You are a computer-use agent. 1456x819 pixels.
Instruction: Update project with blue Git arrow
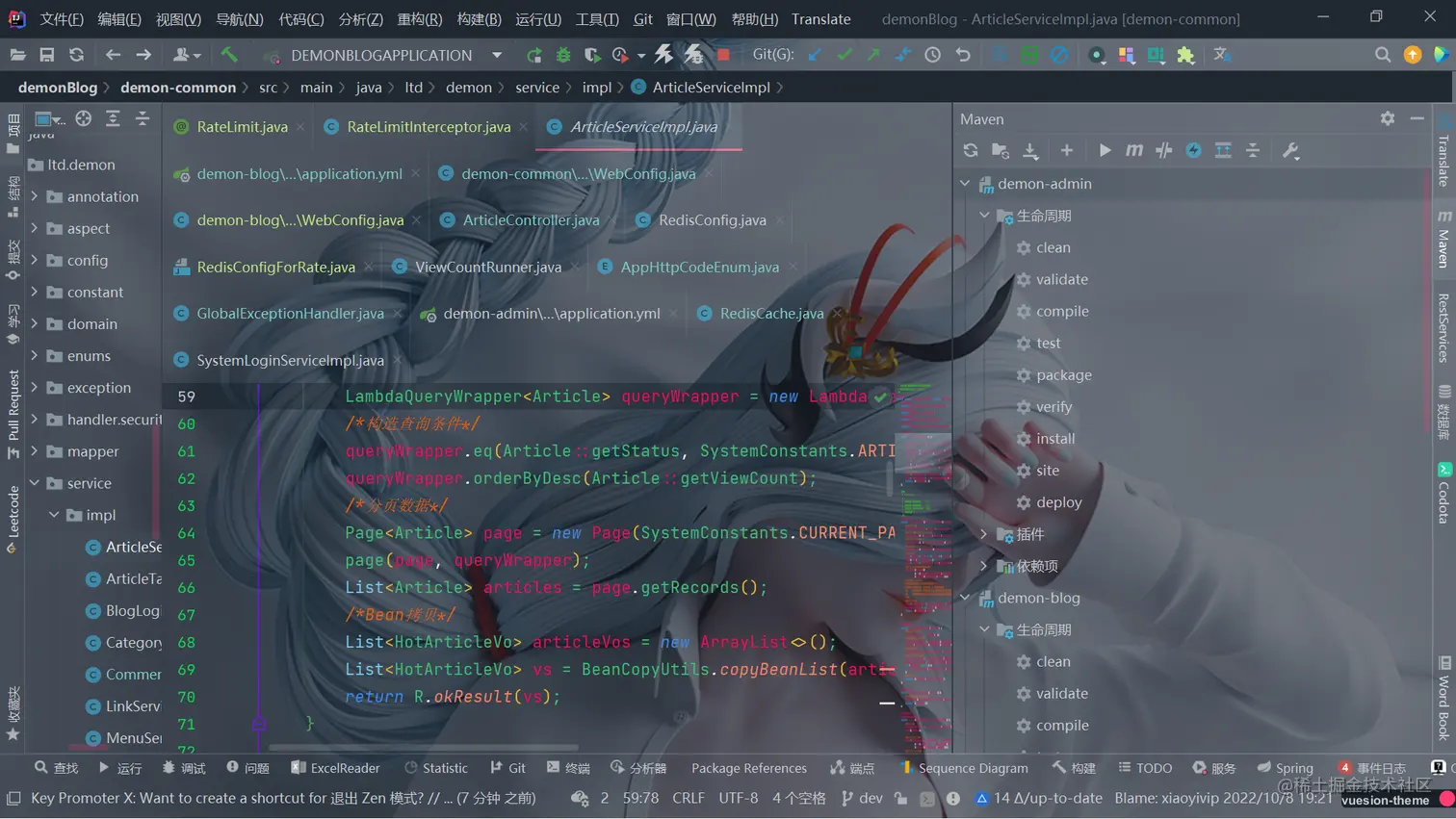tap(815, 55)
